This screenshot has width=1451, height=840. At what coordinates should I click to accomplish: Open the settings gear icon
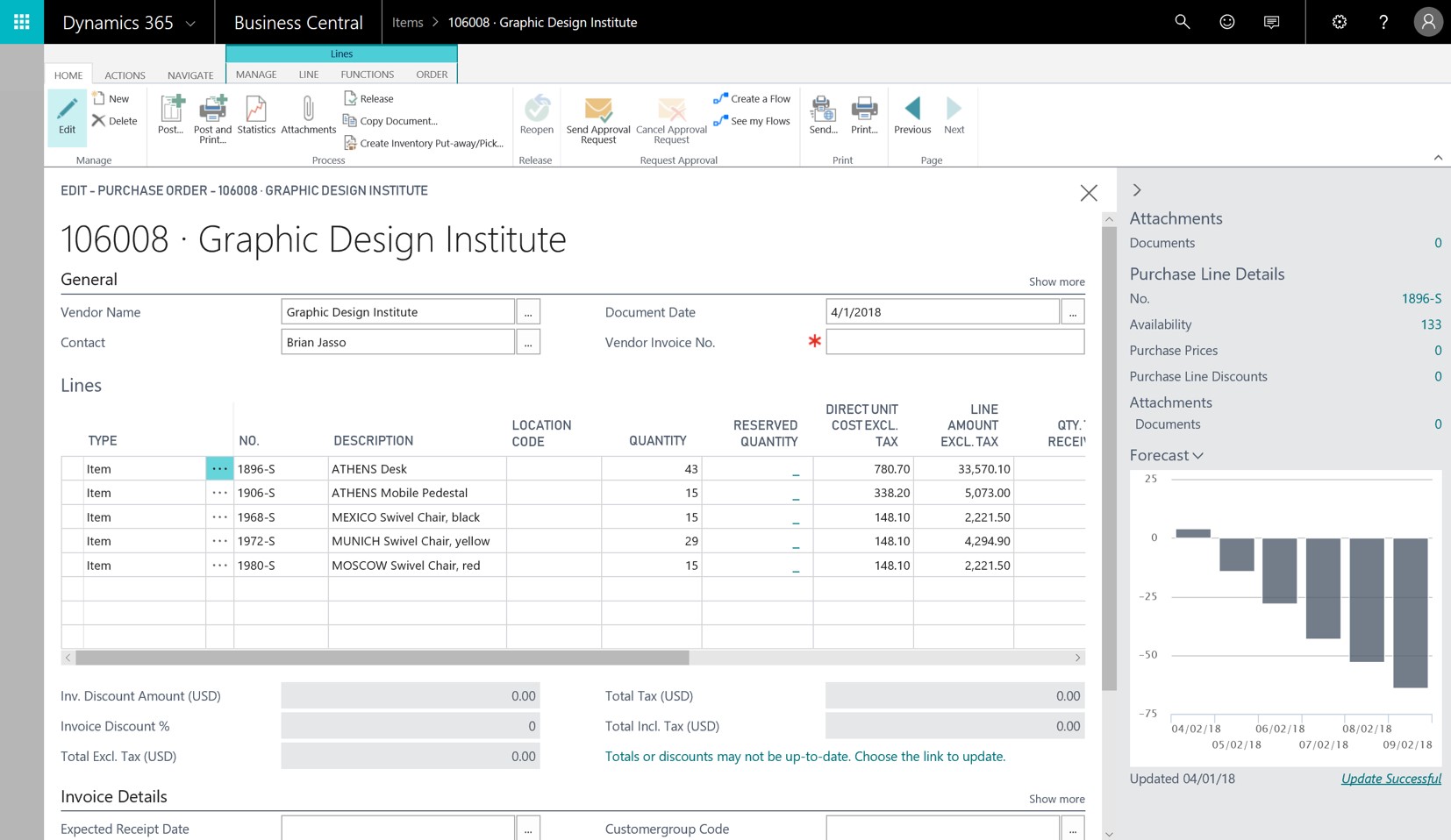[x=1339, y=22]
